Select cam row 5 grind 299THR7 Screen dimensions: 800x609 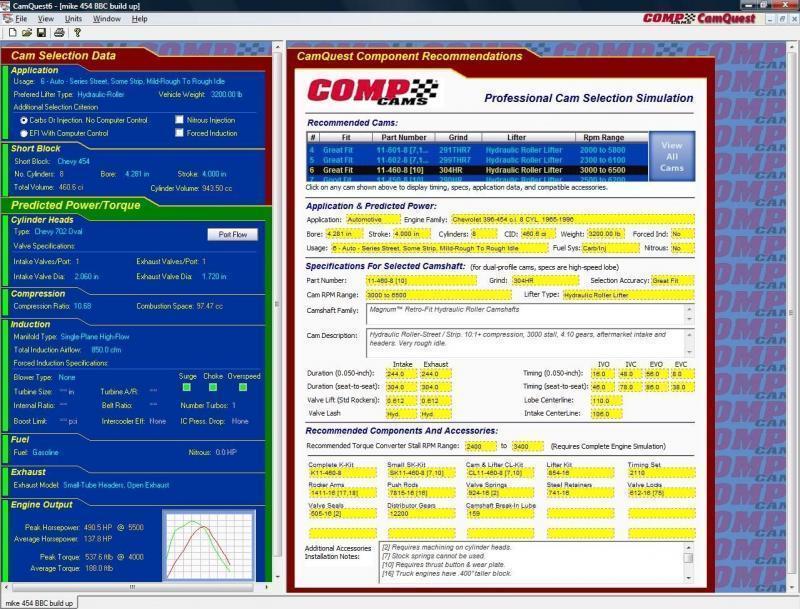[x=477, y=160]
